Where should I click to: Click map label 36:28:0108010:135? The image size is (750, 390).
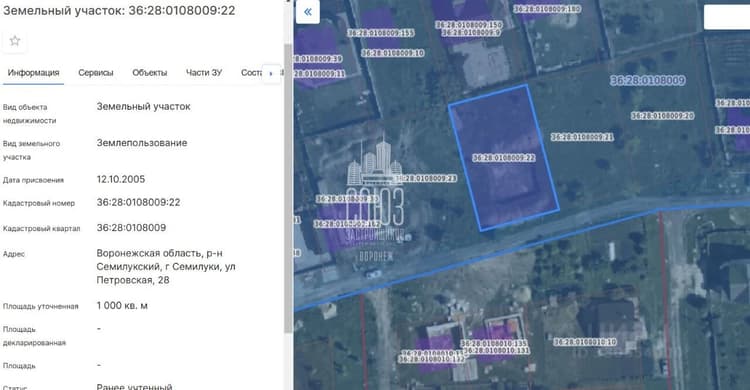(x=494, y=343)
